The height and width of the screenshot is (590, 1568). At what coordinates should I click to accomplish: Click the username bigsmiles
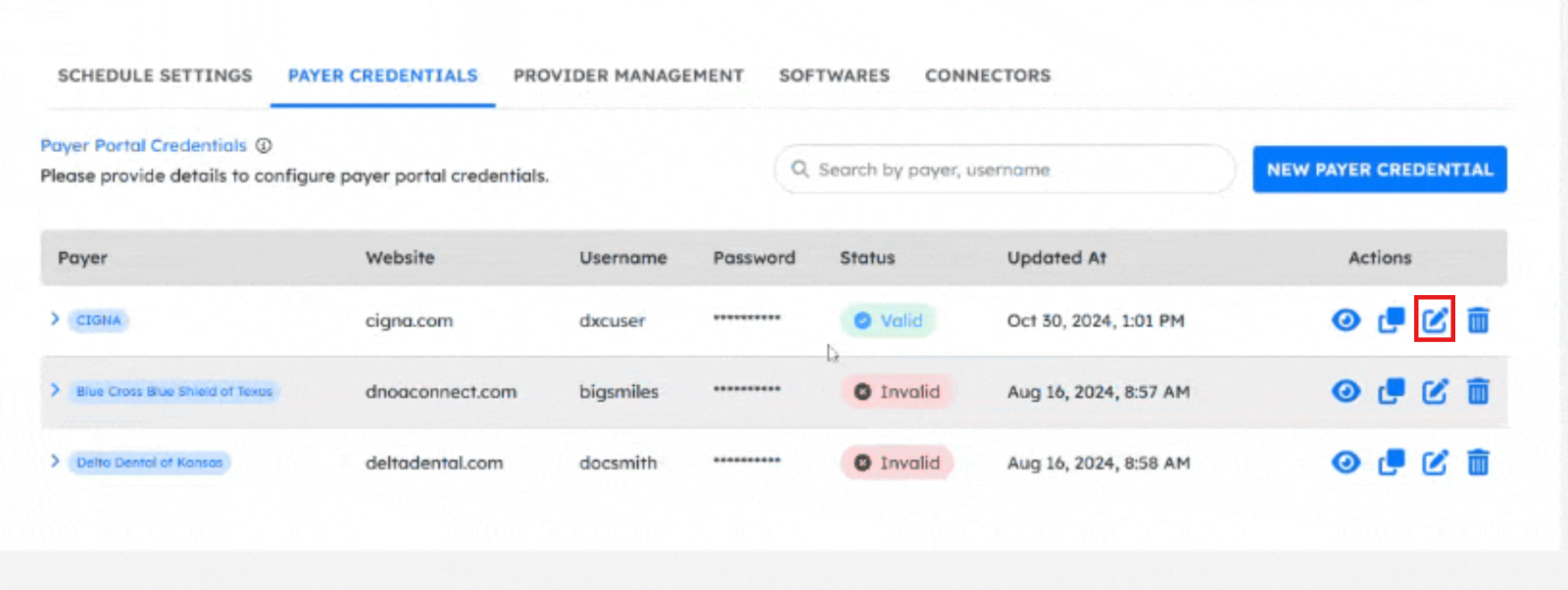[x=618, y=391]
